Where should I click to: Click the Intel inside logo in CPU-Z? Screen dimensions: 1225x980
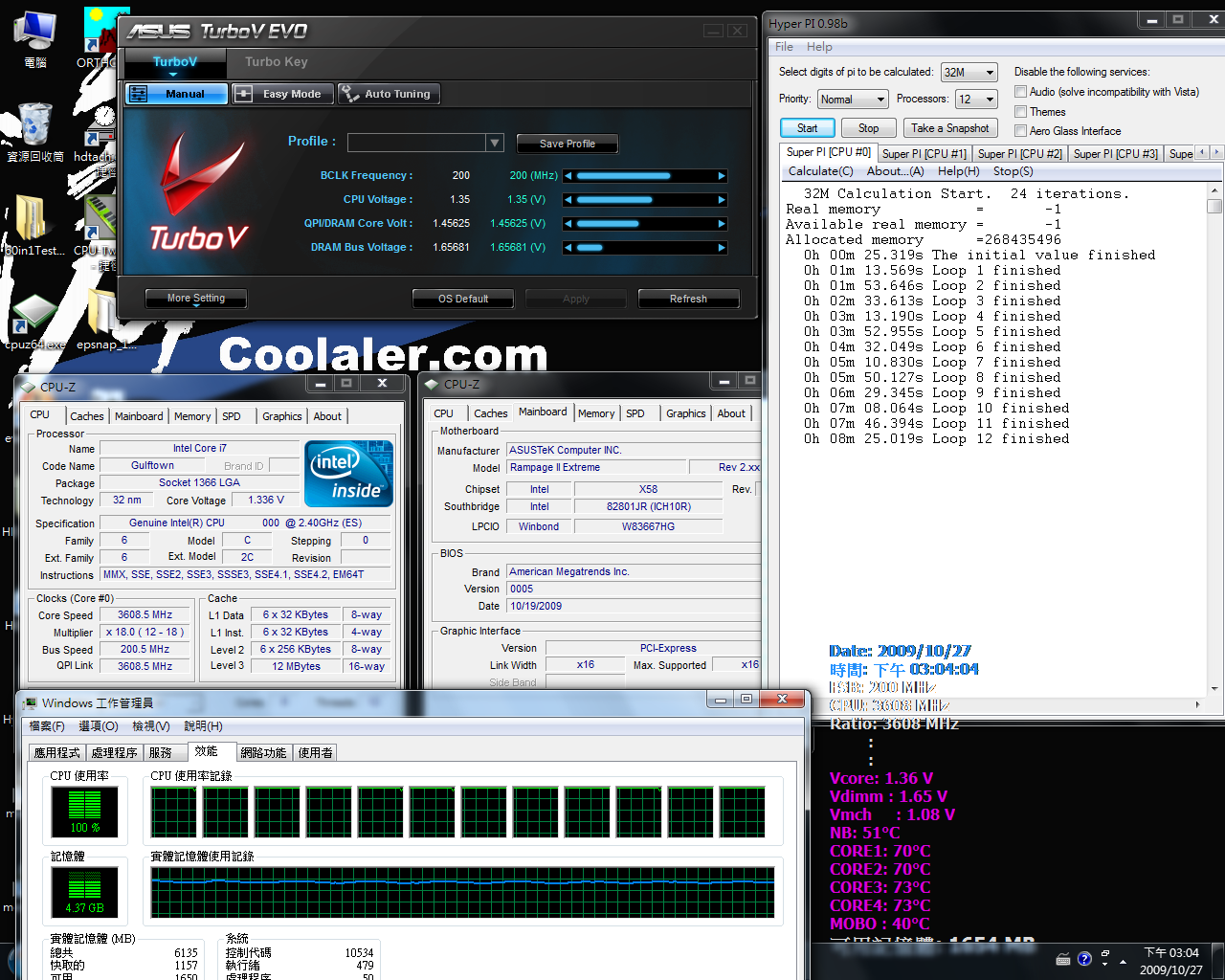pos(348,474)
